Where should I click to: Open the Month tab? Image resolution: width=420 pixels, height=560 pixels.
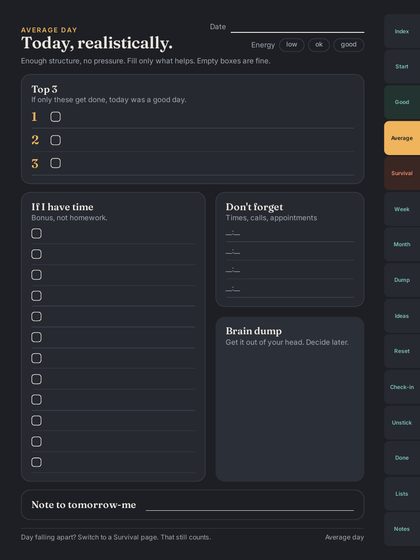(x=402, y=245)
